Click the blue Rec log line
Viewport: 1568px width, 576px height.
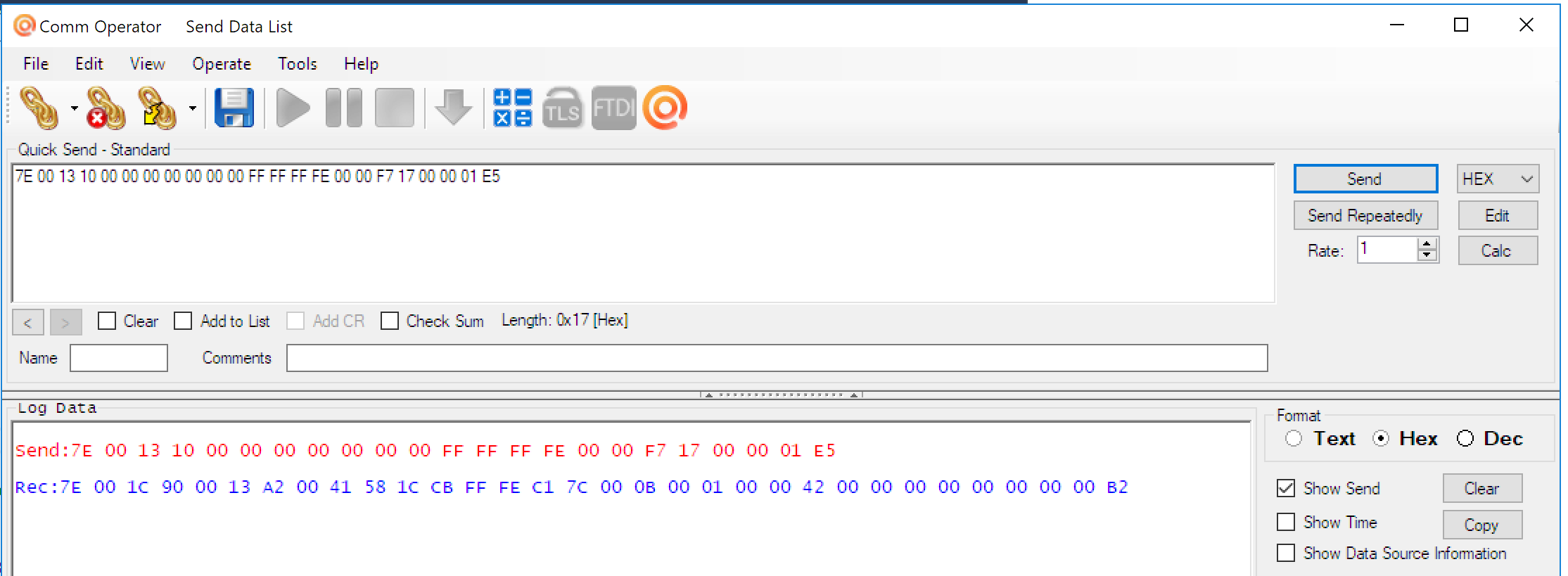click(x=571, y=487)
